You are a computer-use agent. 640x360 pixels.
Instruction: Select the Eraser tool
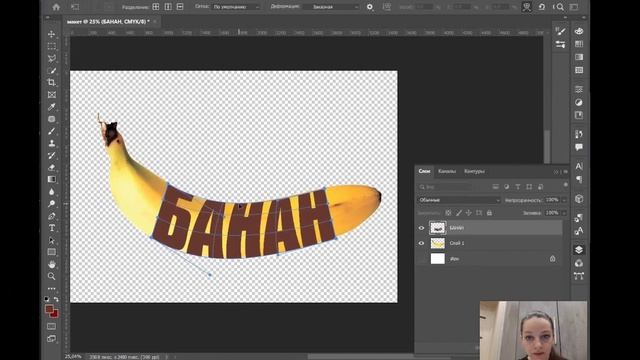tap(51, 167)
